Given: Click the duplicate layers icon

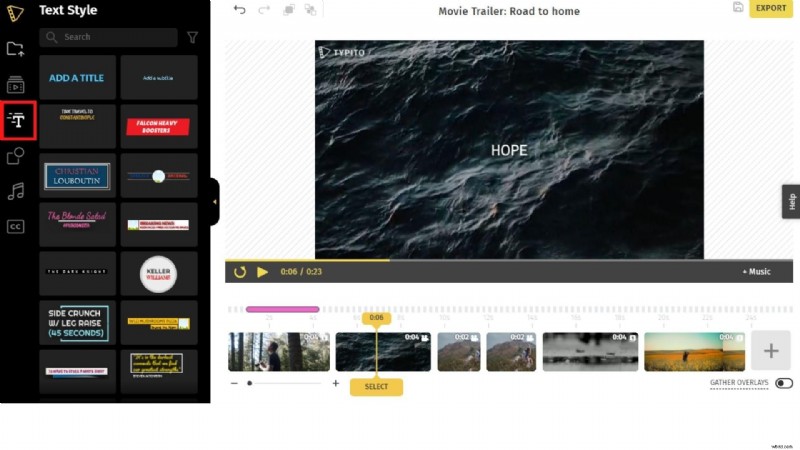Looking at the screenshot, I should click(x=289, y=10).
